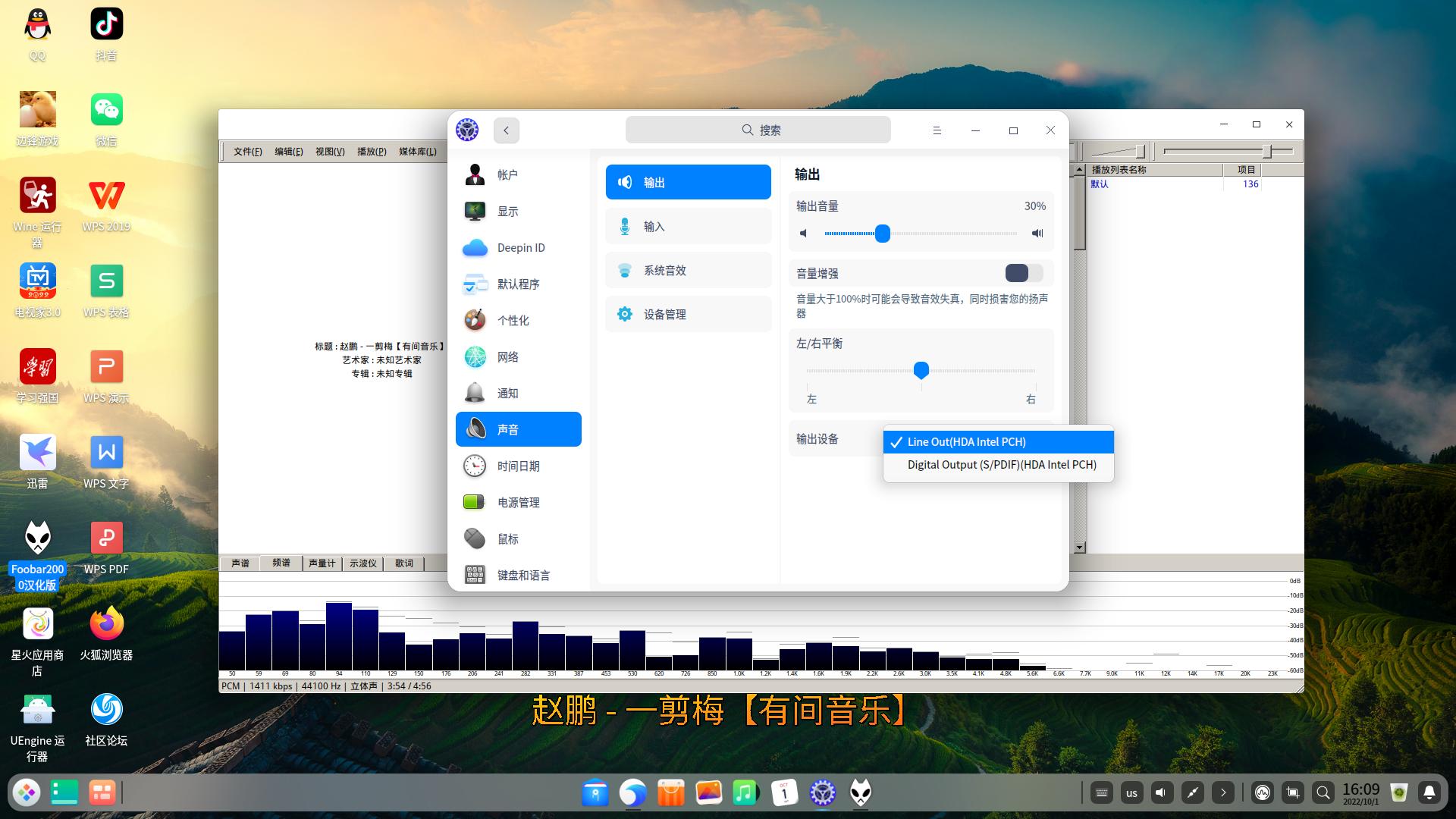The height and width of the screenshot is (819, 1456).
Task: Select Digital Output (S/PDIF) device
Action: pos(1002,464)
